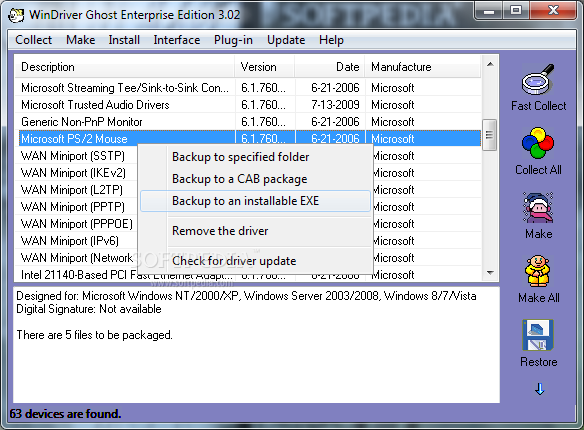
Task: Choose Backup to an installable EXE
Action: (x=256, y=201)
